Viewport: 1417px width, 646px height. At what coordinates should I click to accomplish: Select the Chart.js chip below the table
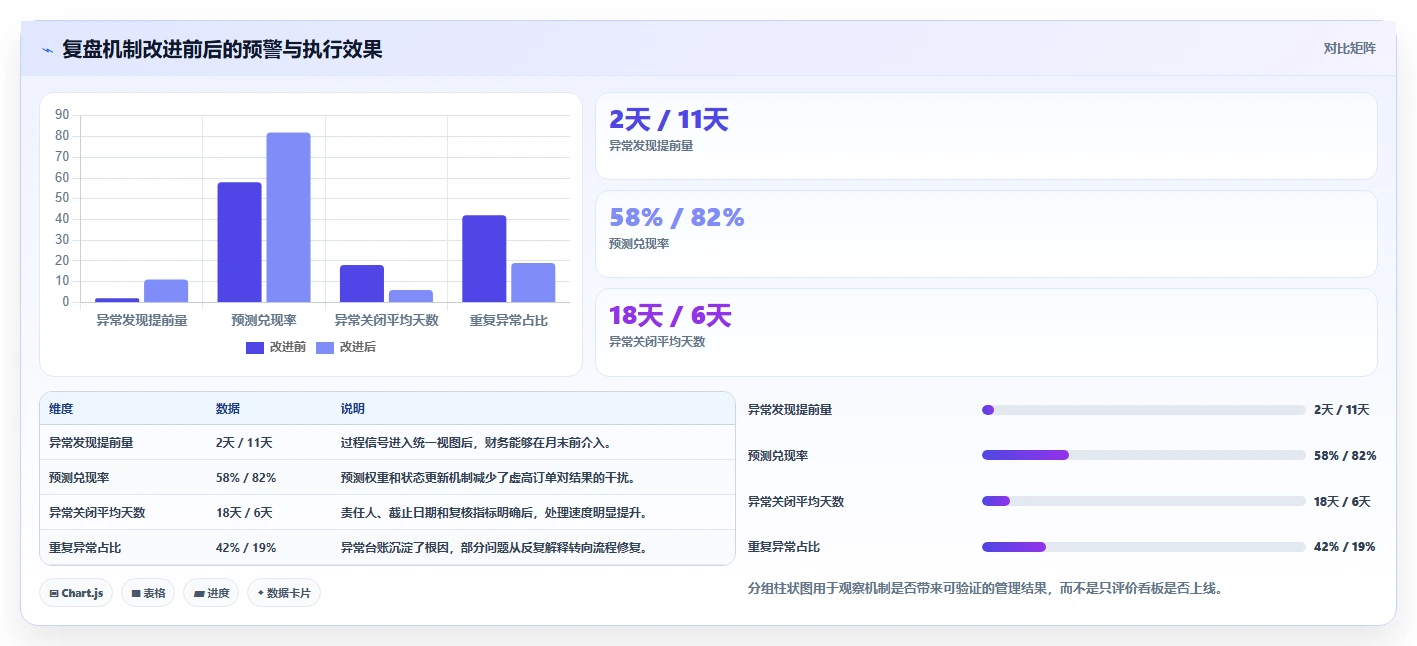click(x=76, y=593)
